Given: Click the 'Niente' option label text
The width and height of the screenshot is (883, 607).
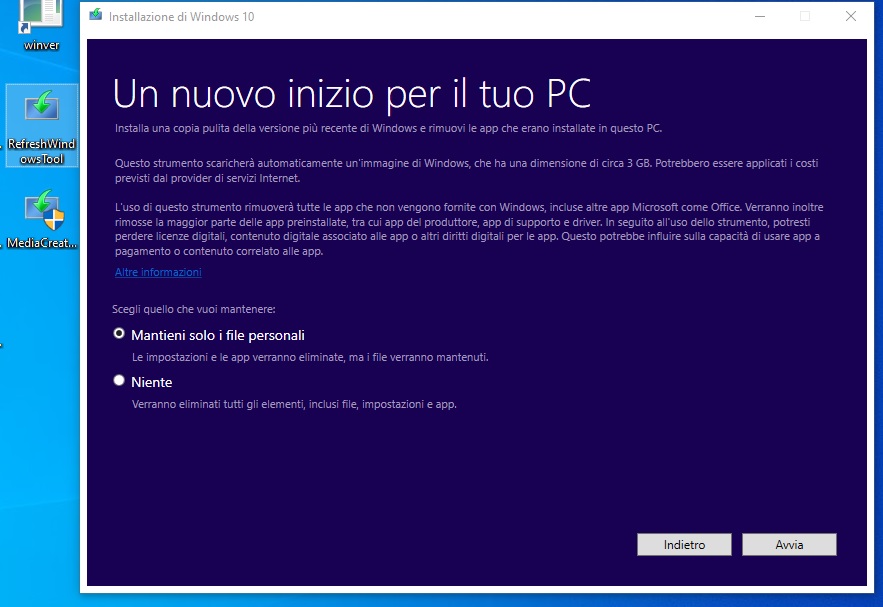Looking at the screenshot, I should coord(151,382).
